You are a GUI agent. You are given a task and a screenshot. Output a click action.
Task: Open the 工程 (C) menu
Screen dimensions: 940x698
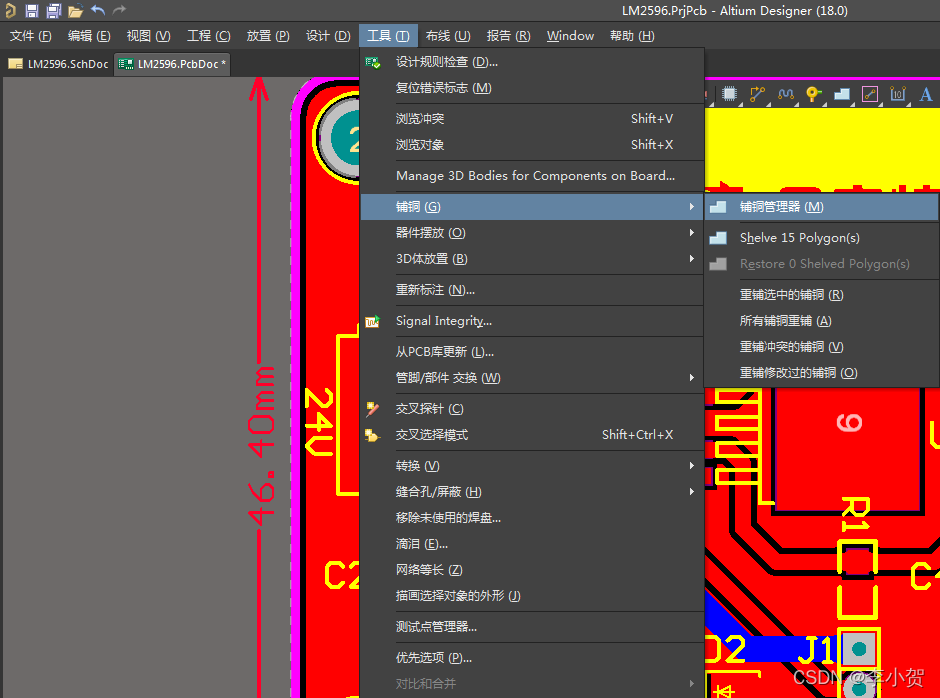point(208,36)
